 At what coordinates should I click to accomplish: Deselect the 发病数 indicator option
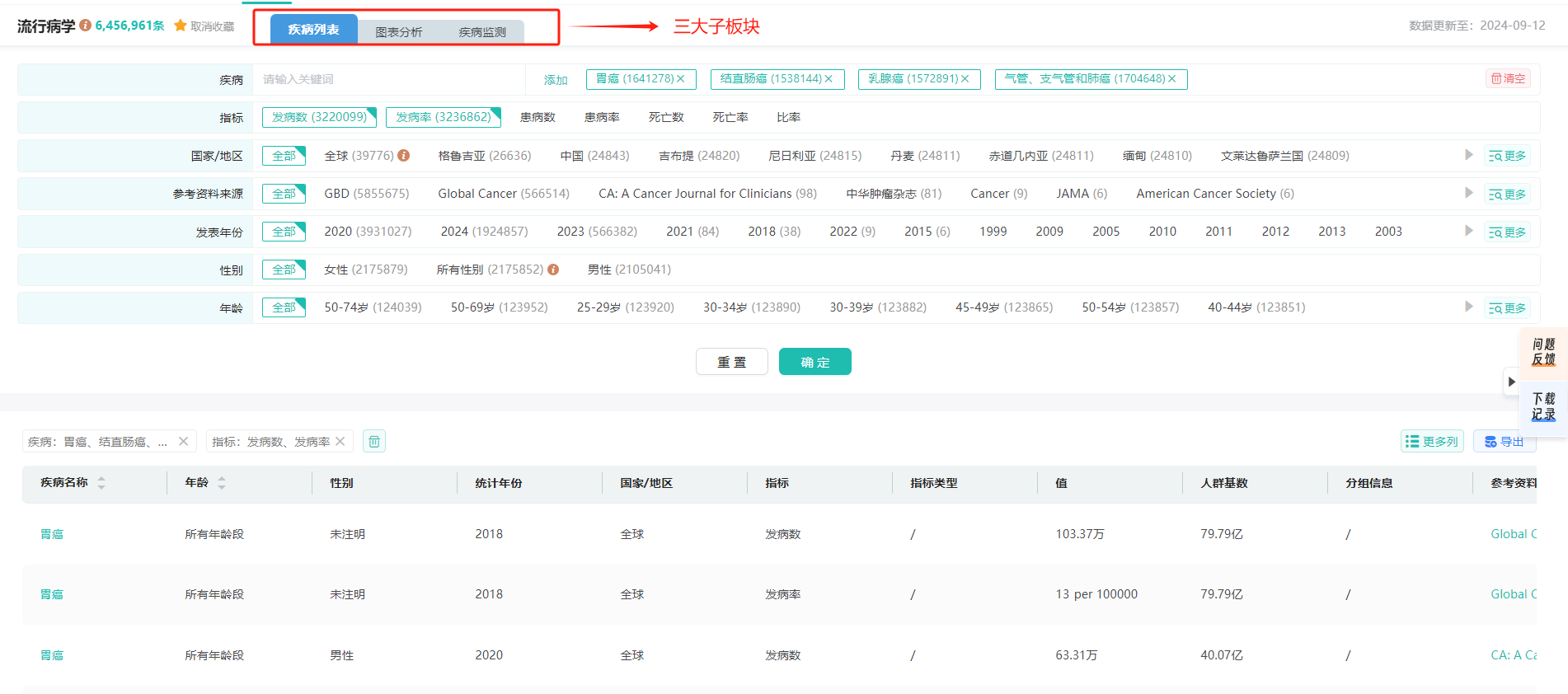click(319, 117)
